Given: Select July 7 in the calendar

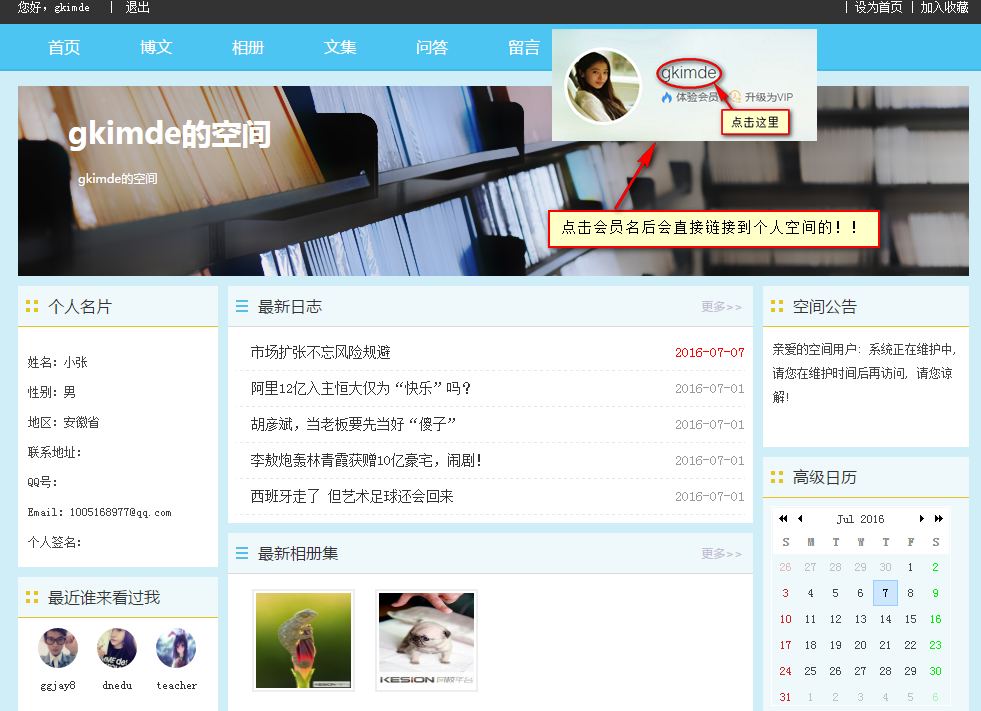Looking at the screenshot, I should [x=885, y=593].
